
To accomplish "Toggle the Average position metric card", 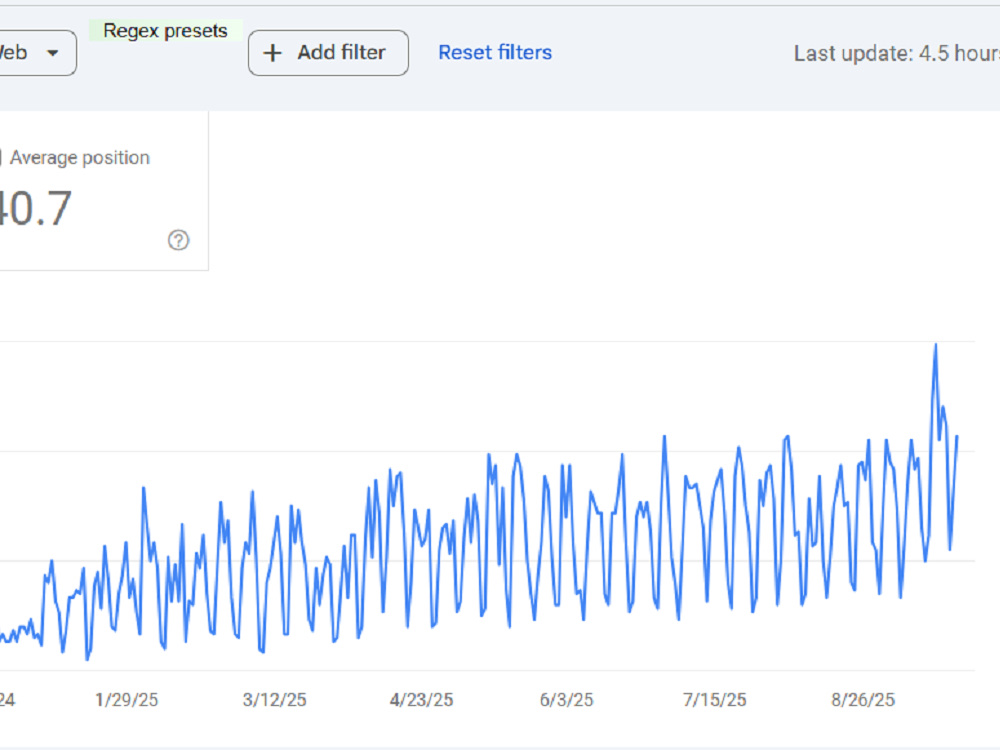I will tap(102, 190).
